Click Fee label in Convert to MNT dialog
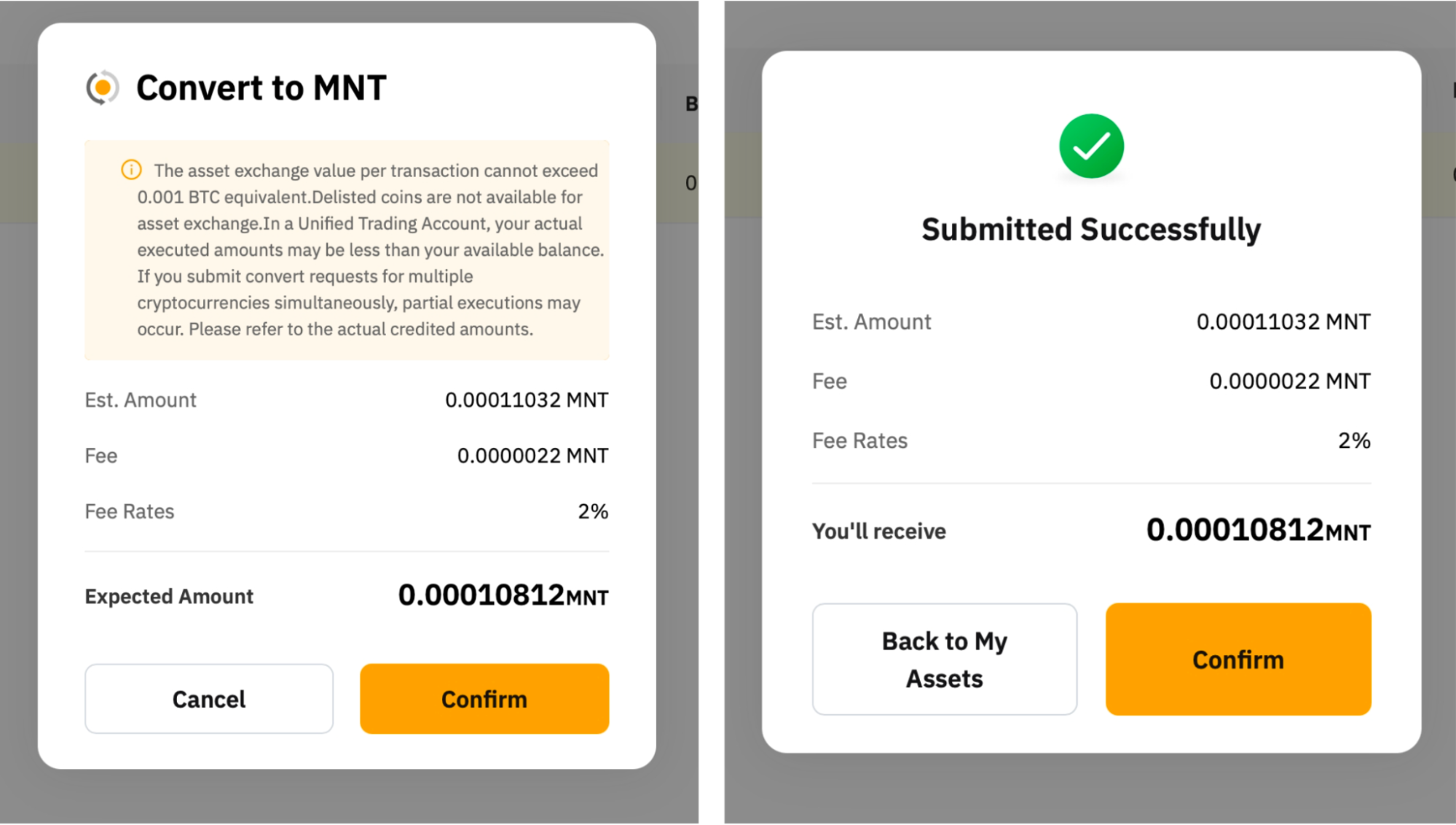This screenshot has width=1456, height=825. coord(101,456)
